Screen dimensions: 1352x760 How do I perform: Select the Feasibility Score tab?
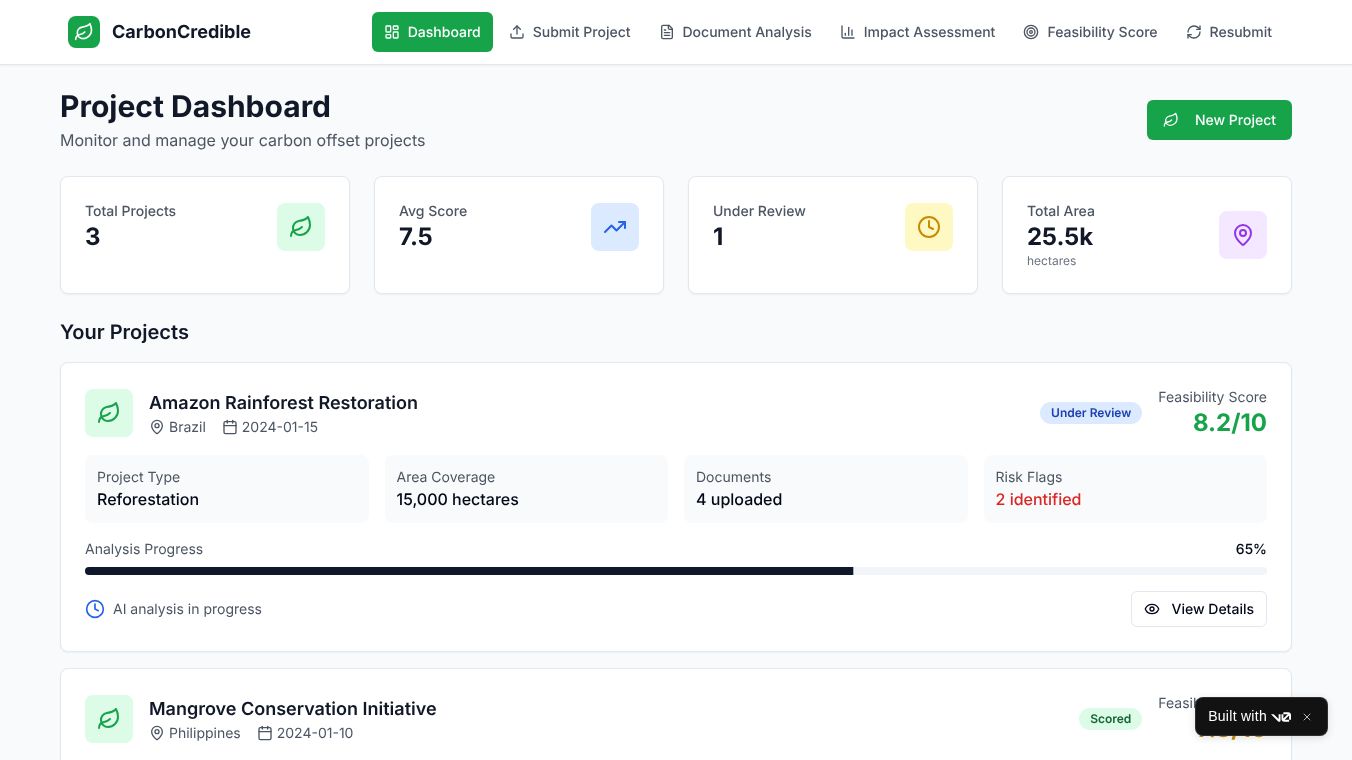point(1090,32)
